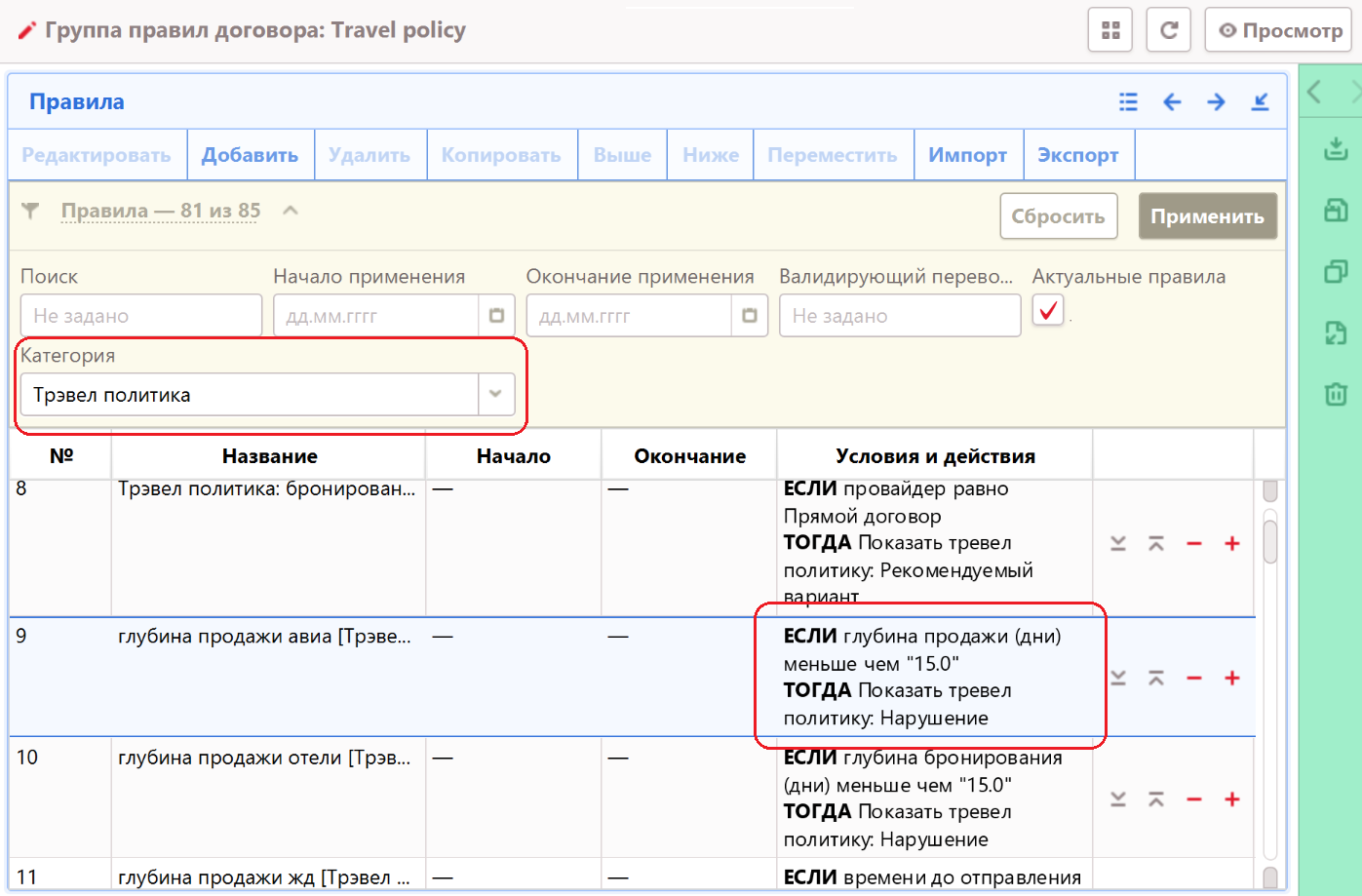Click the refresh icon in the header
1362x896 pixels.
click(1168, 30)
